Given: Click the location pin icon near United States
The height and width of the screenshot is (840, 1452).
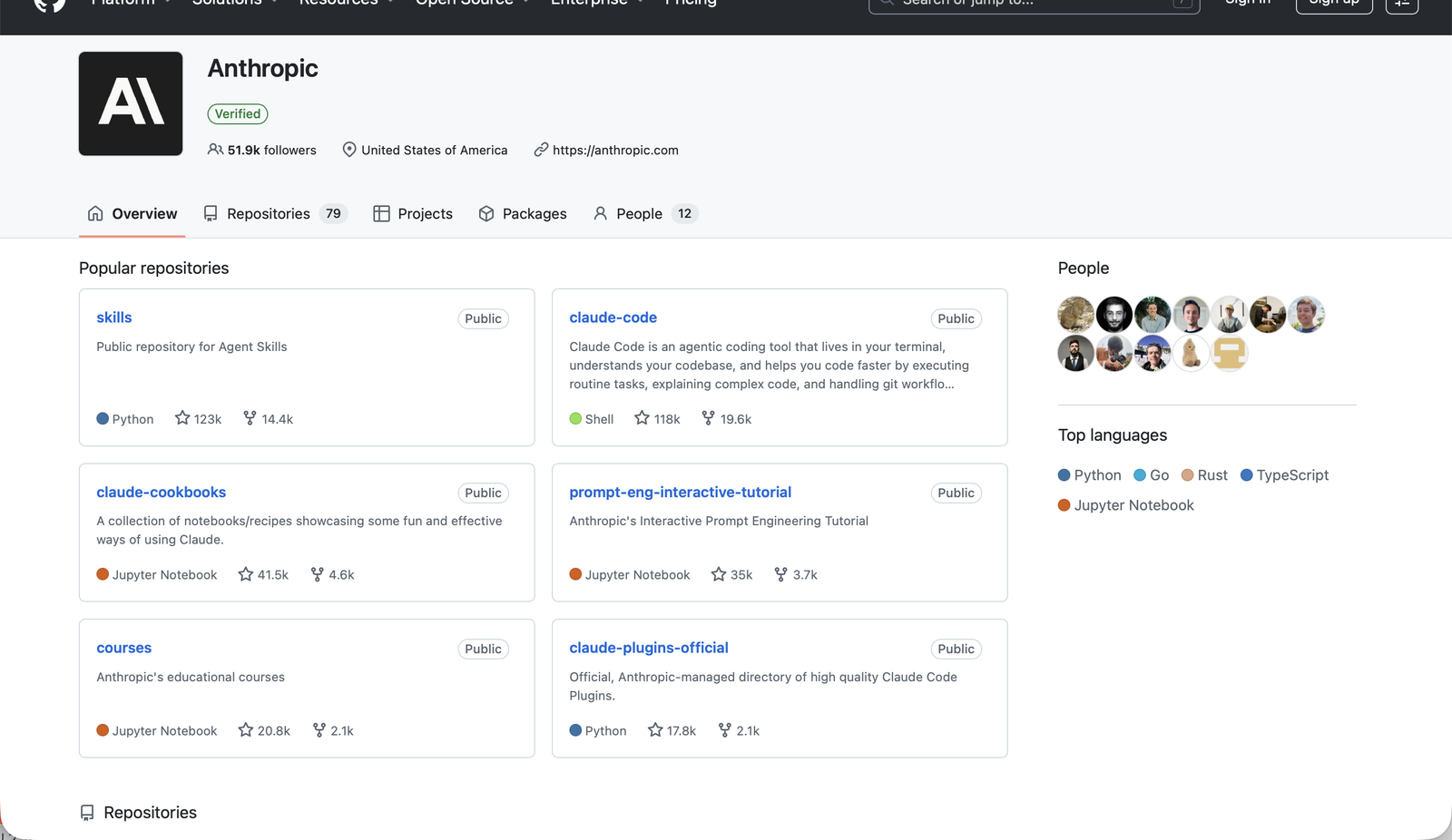Looking at the screenshot, I should (349, 150).
